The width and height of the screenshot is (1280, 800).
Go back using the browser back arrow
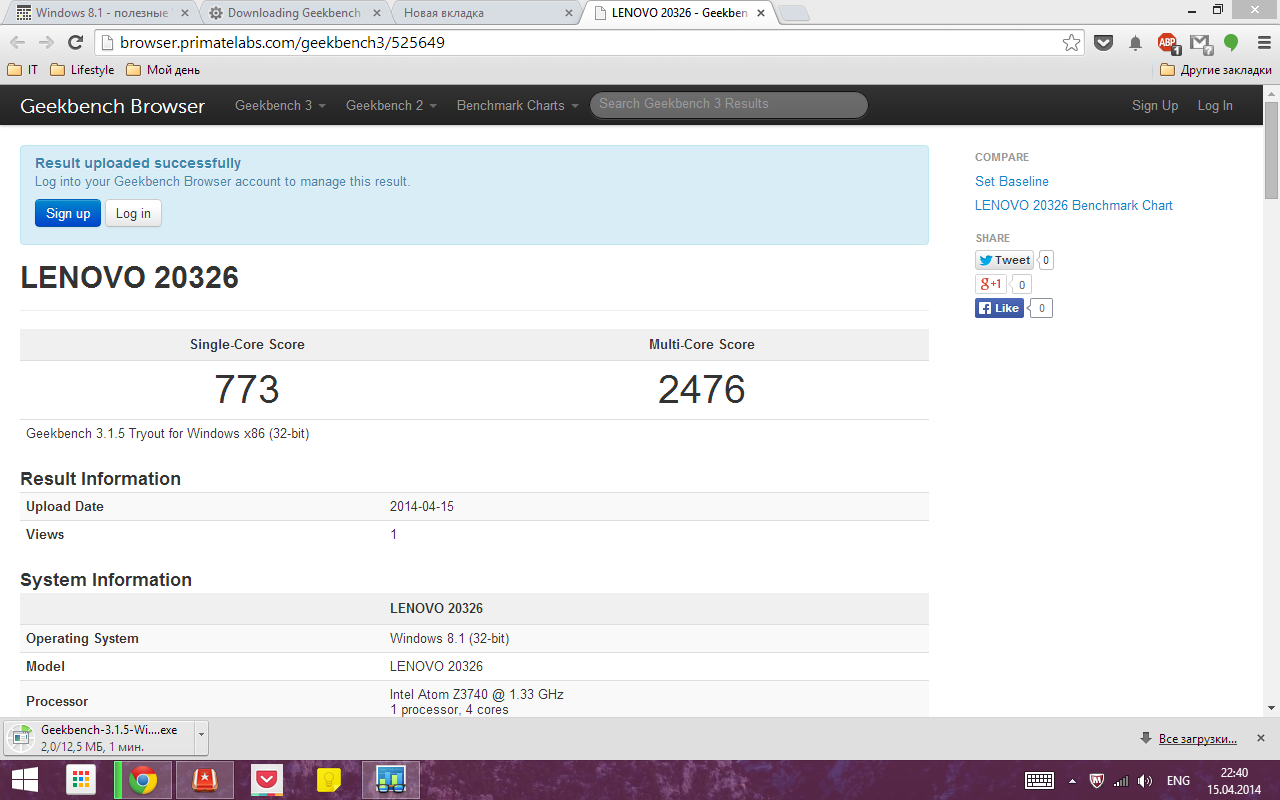point(18,42)
